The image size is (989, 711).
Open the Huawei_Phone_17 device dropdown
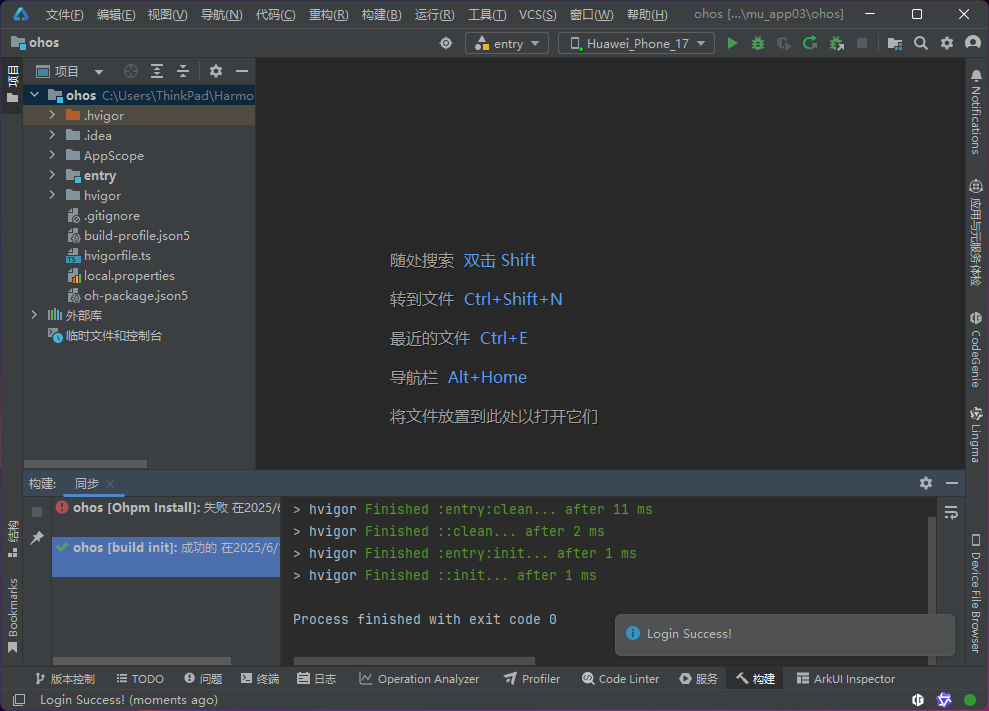[636, 43]
